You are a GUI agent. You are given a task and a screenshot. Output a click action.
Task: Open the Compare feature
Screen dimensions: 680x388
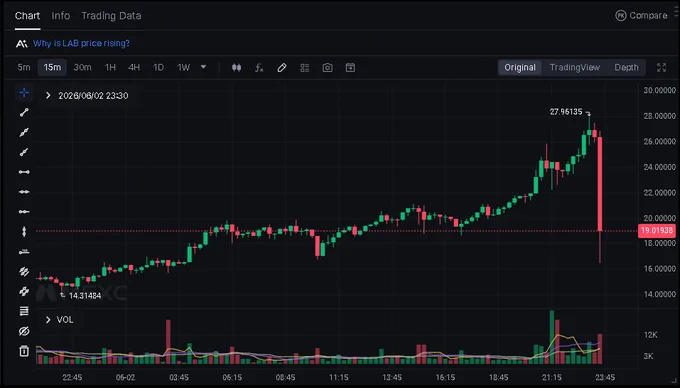click(641, 16)
